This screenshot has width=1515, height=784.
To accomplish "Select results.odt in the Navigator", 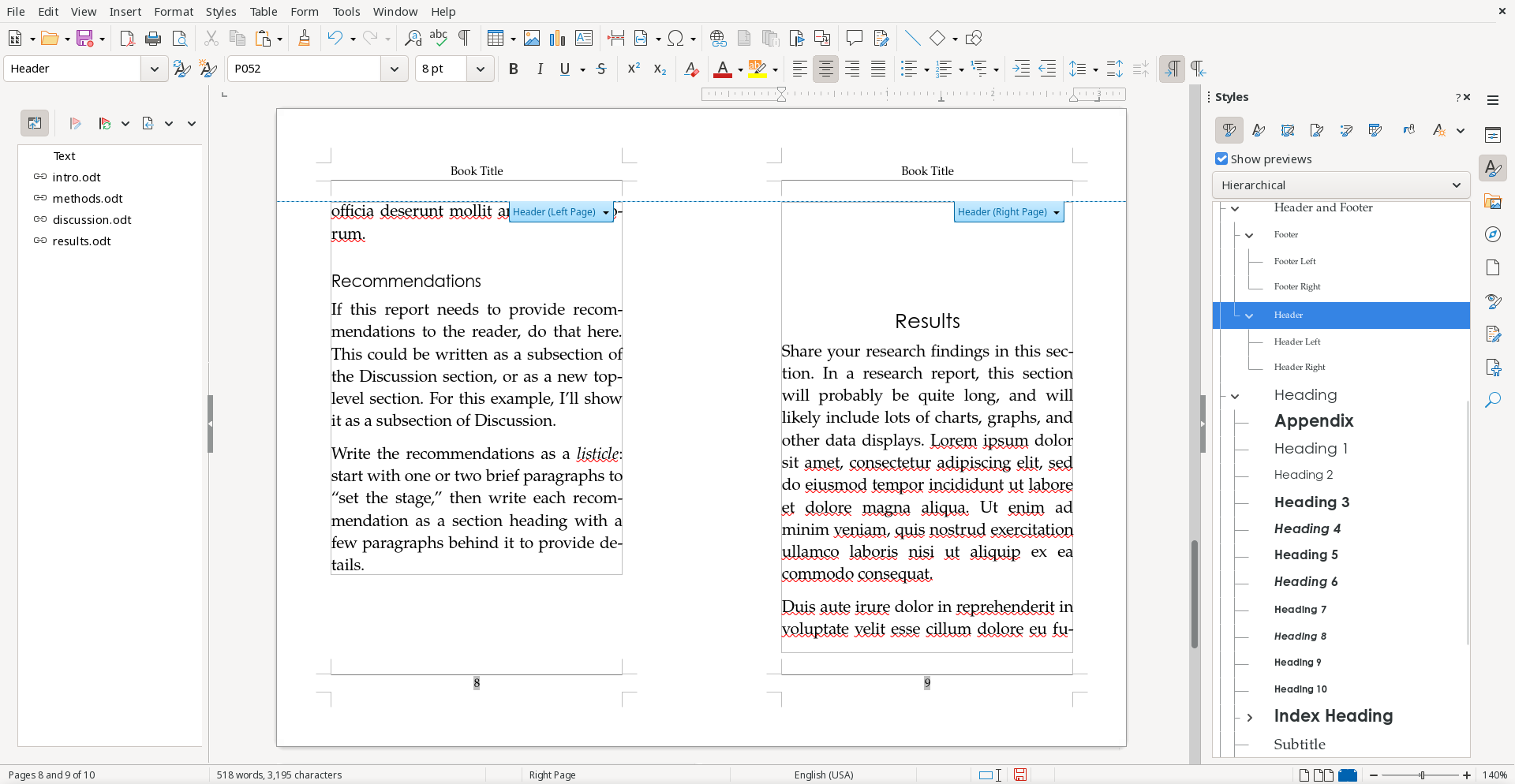I will click(x=81, y=241).
